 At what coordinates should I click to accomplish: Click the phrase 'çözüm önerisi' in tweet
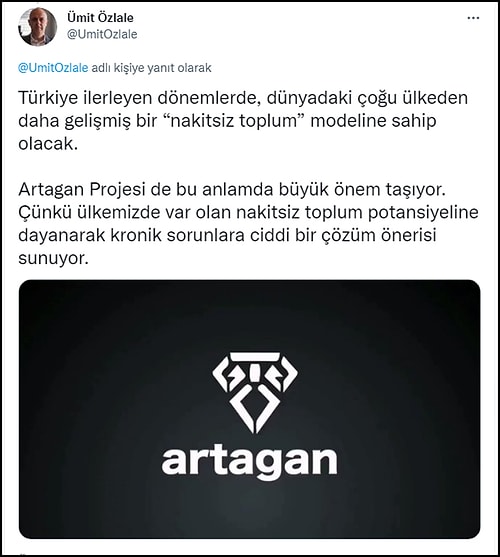[379, 235]
